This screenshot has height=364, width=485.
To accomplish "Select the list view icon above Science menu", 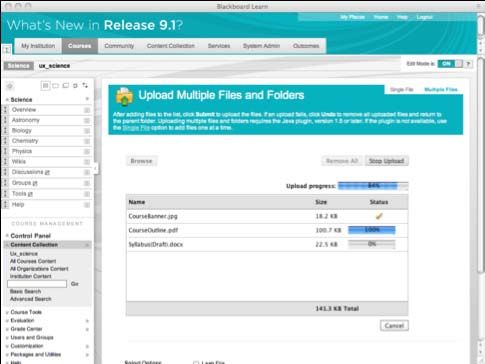I will pyautogui.click(x=45, y=86).
